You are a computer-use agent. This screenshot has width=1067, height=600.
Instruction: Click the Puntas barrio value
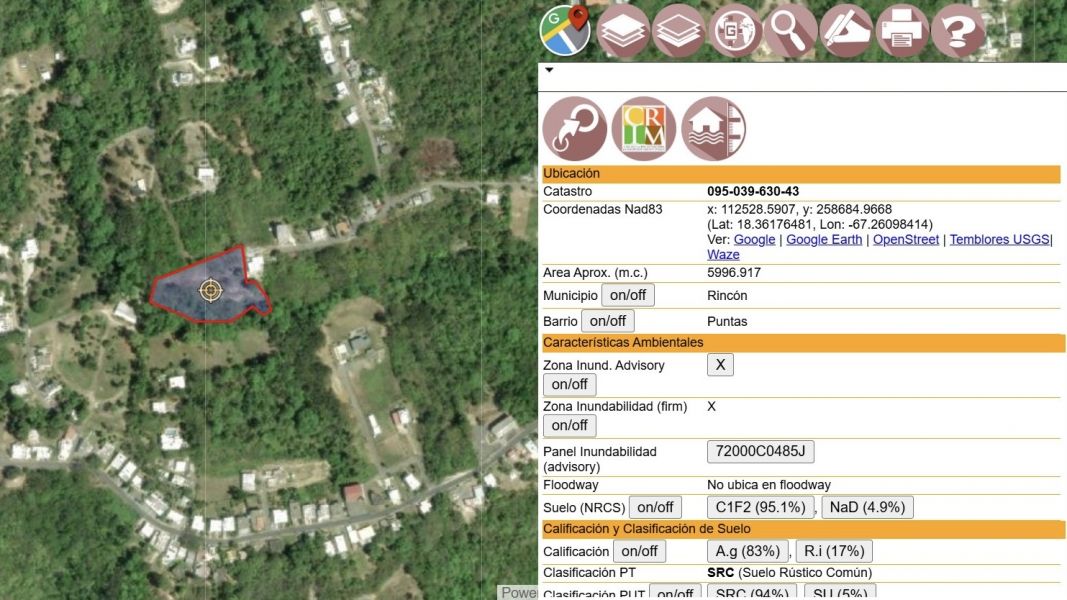tap(727, 322)
